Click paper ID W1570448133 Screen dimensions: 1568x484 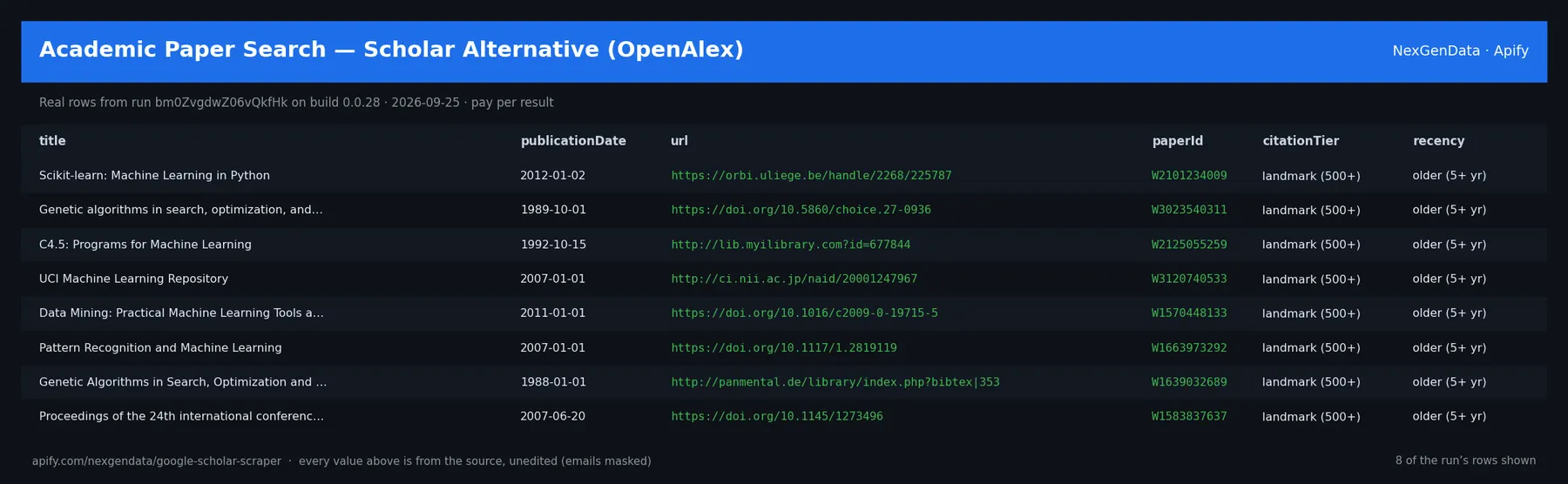point(1189,313)
